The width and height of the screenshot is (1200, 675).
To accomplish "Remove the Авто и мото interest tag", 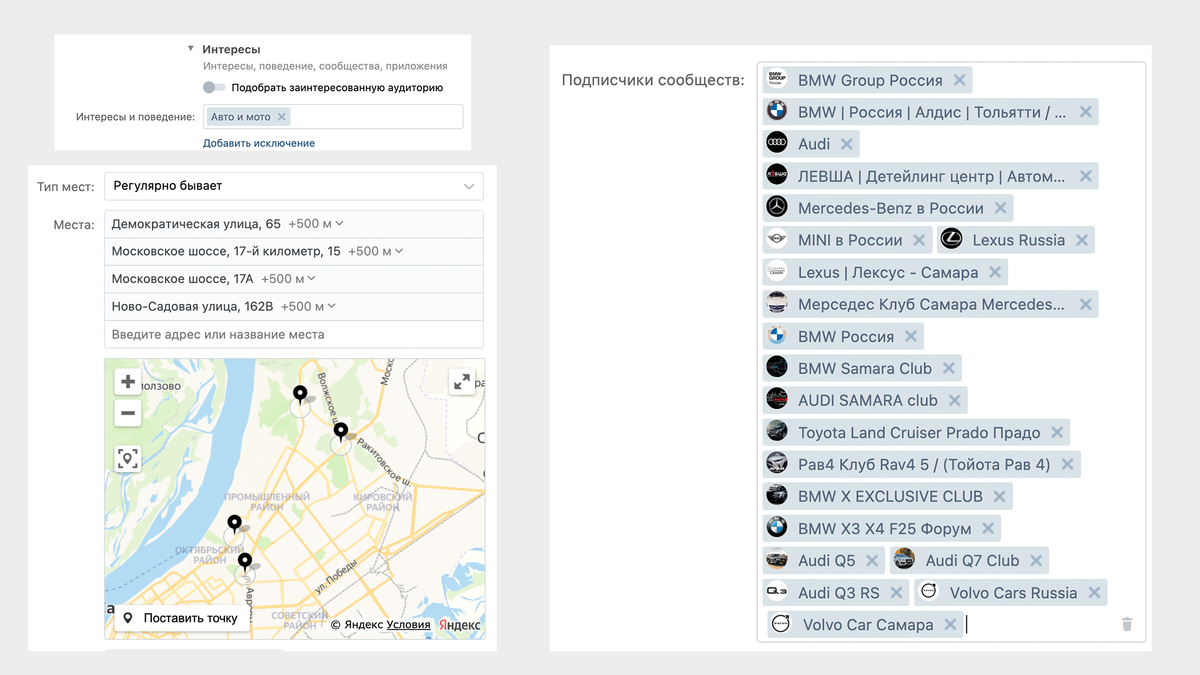I will [x=282, y=117].
